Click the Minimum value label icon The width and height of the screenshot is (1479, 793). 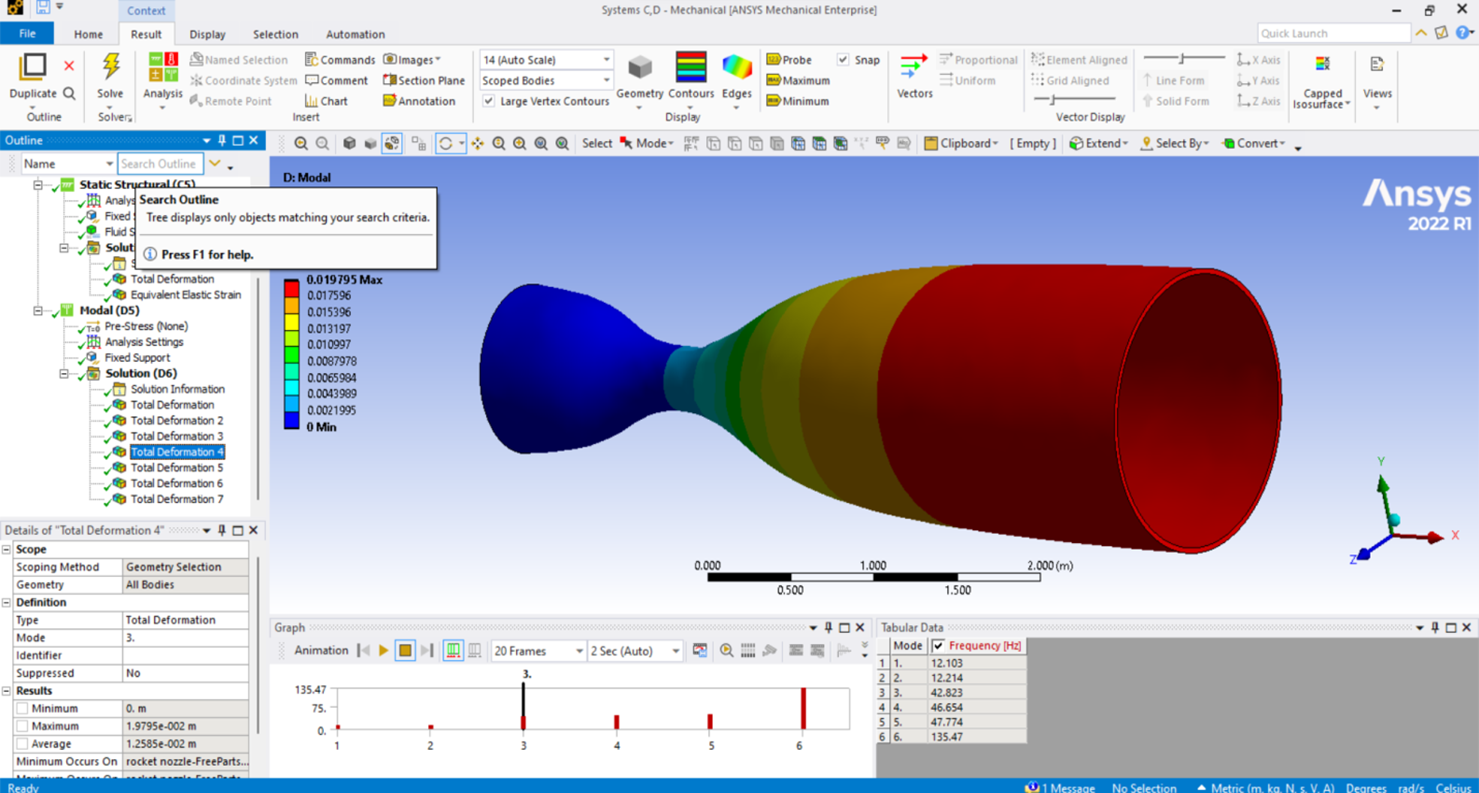(773, 101)
